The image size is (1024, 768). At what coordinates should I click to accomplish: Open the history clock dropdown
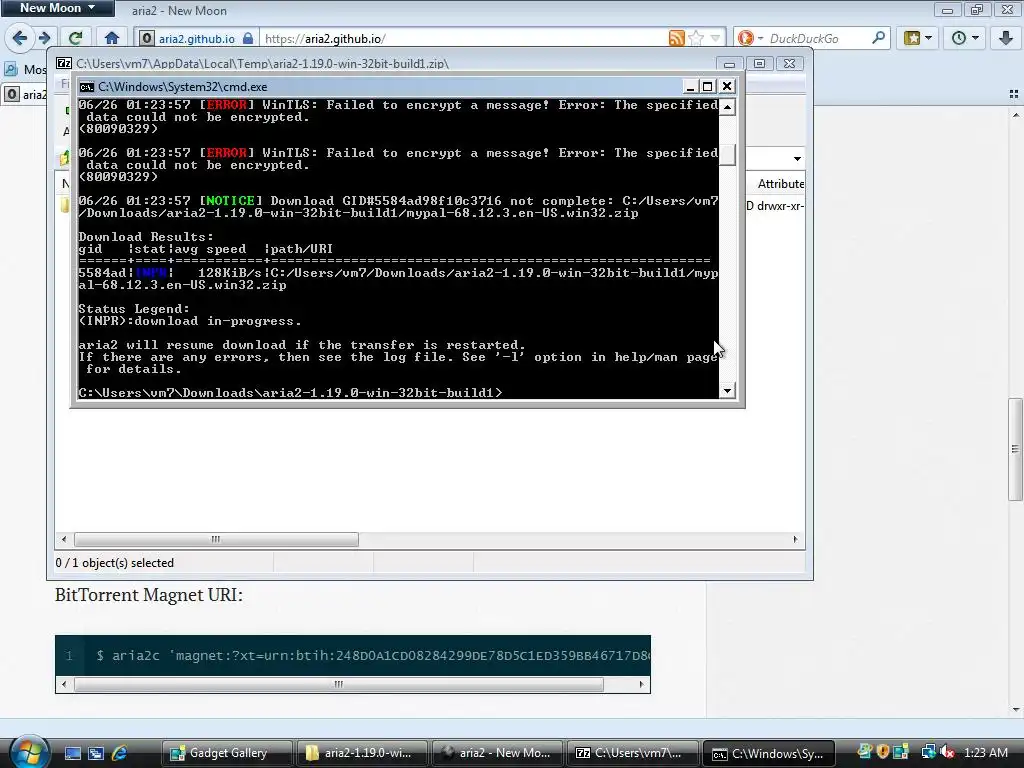coord(965,38)
